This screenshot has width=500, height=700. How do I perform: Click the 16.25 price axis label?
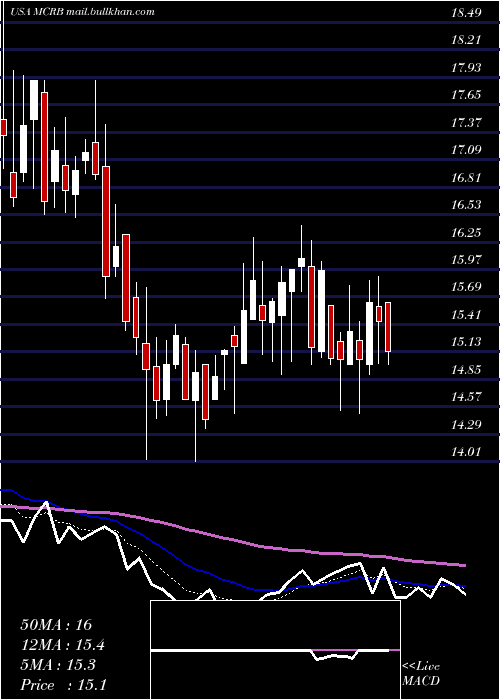466,233
